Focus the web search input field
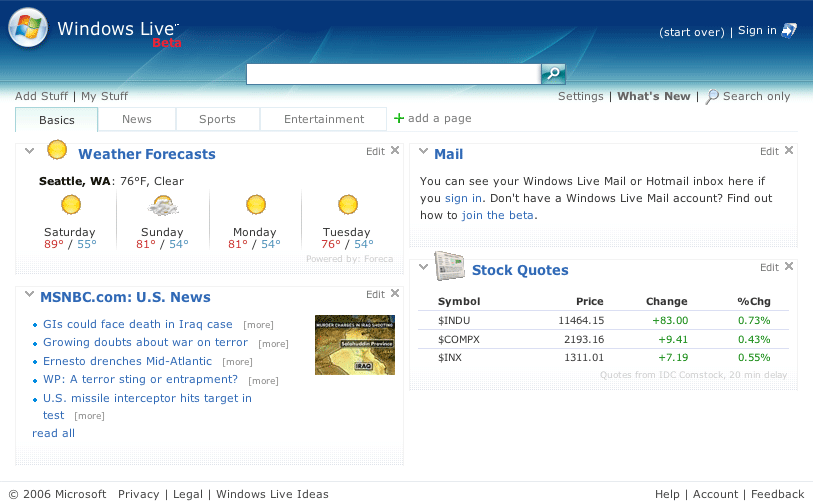This screenshot has width=813, height=504. pos(394,74)
